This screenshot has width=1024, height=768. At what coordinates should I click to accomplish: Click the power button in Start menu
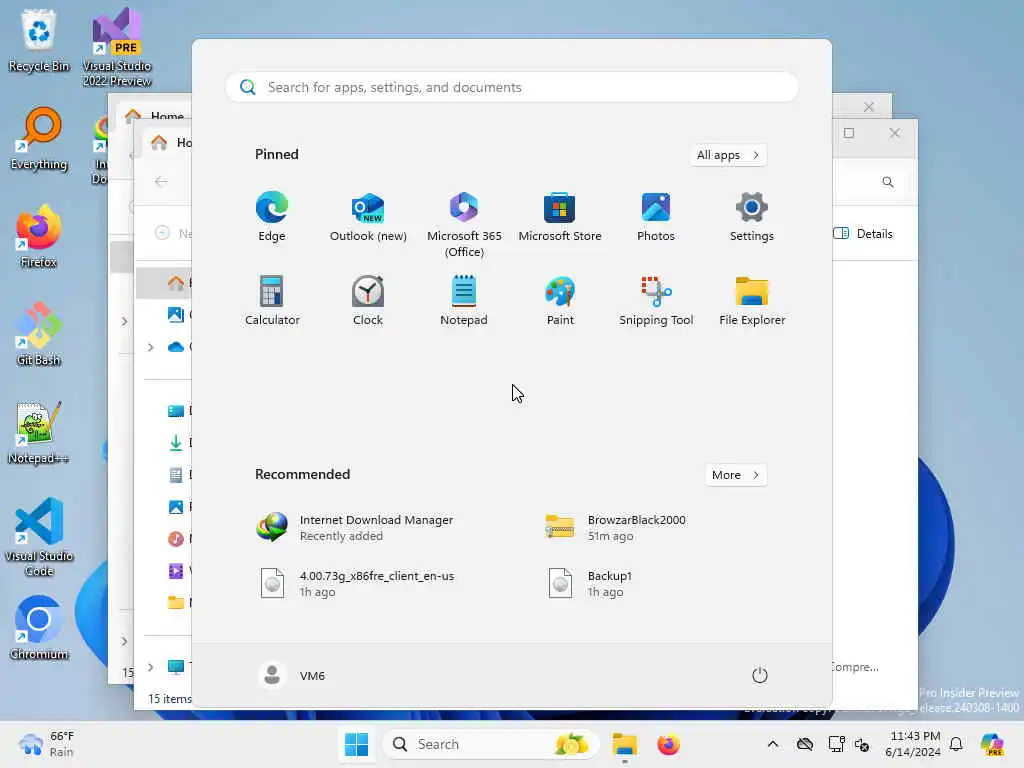[759, 675]
